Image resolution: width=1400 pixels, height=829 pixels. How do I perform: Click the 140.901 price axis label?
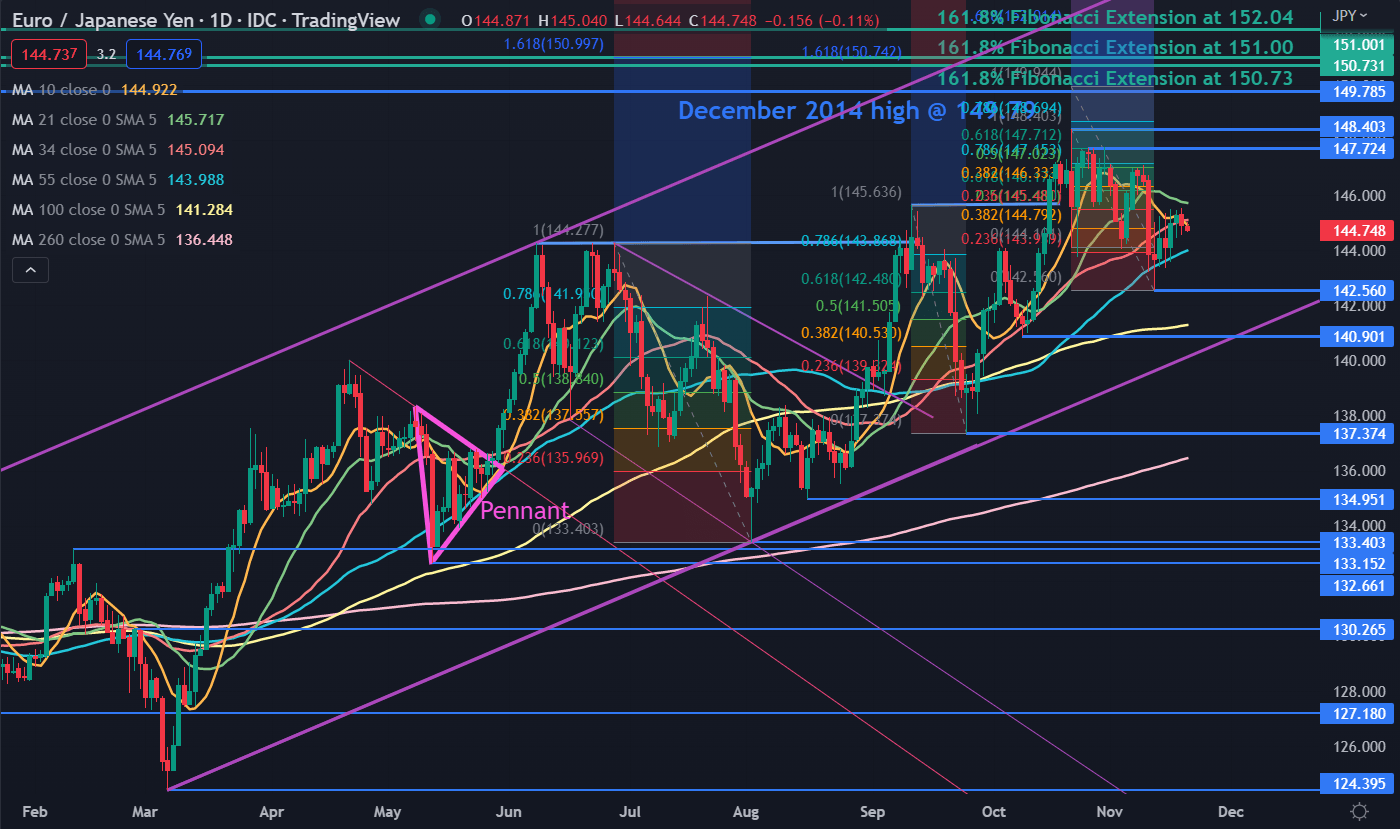1358,336
